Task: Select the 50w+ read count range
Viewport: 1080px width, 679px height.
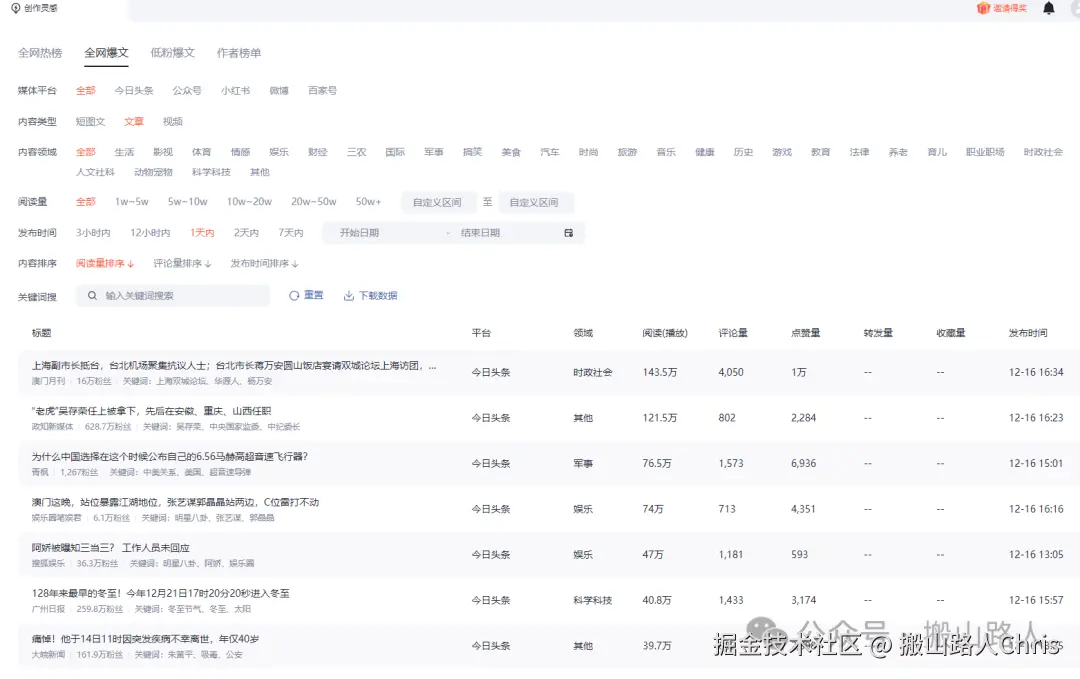Action: point(369,201)
